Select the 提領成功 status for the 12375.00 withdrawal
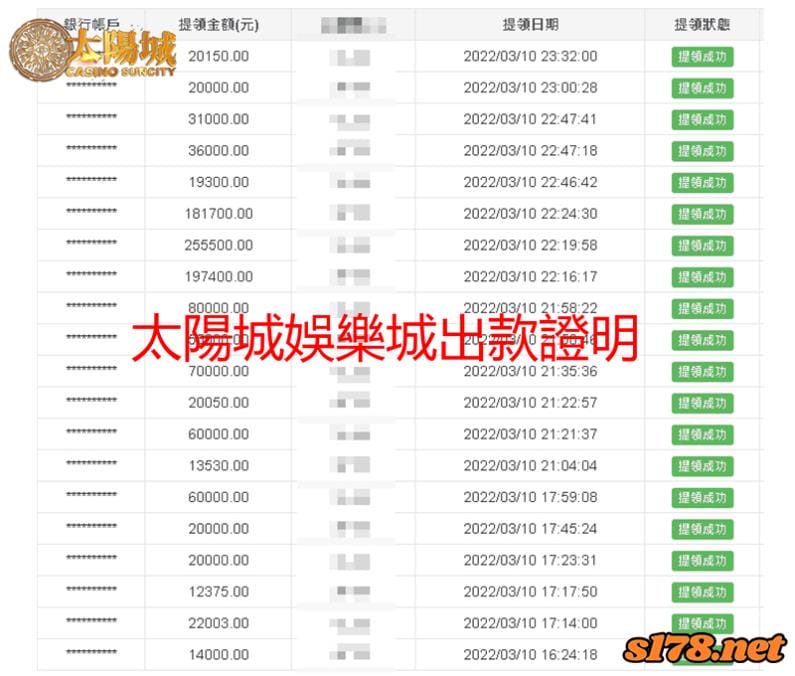This screenshot has width=795, height=676. coord(702,592)
